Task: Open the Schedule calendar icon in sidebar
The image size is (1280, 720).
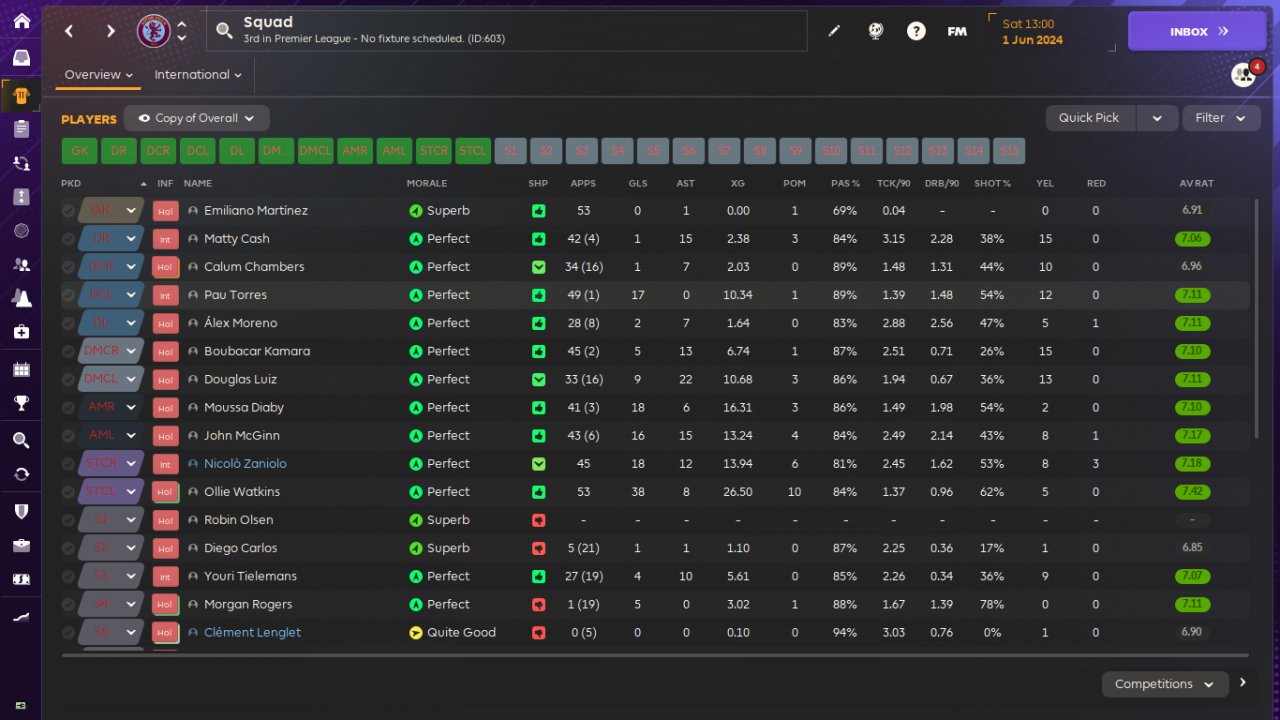Action: (x=21, y=369)
